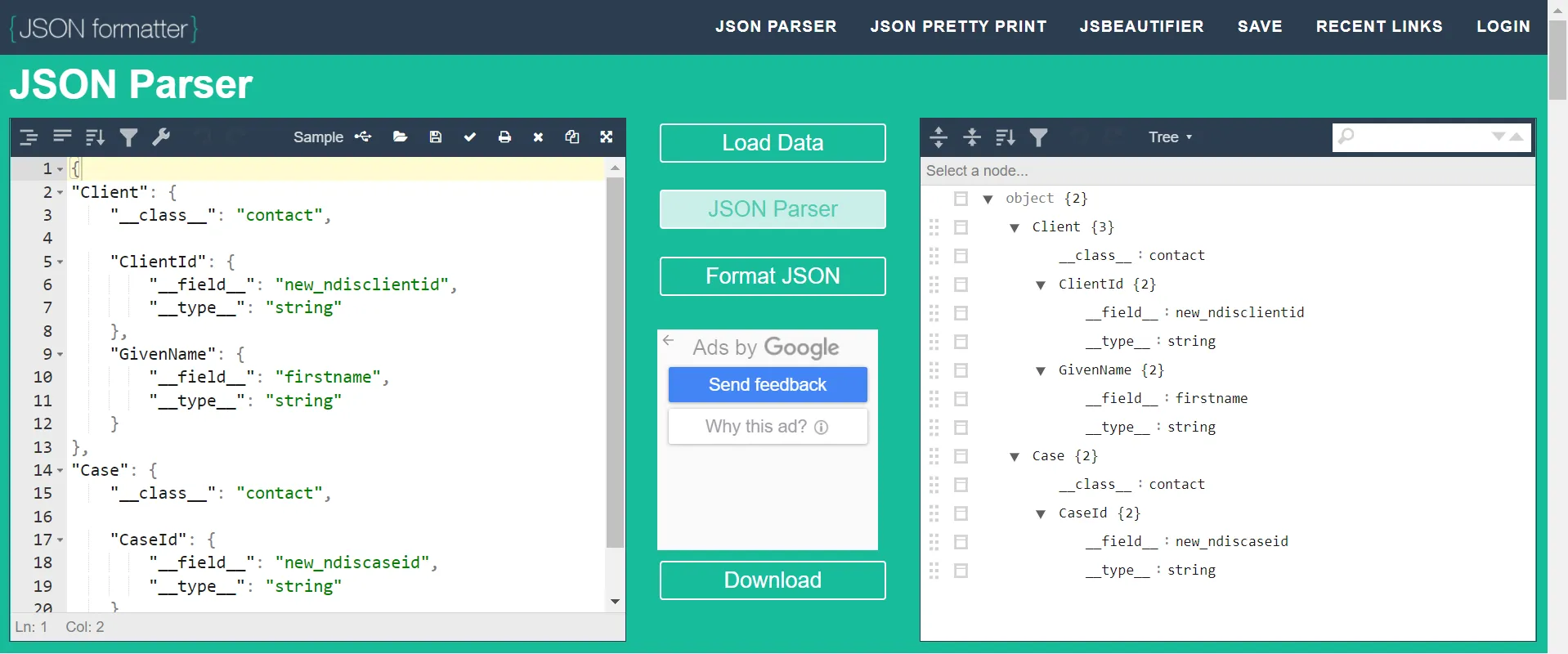Image resolution: width=1568 pixels, height=654 pixels.
Task: Open JSON PARSER in the top navigation
Action: point(776,26)
